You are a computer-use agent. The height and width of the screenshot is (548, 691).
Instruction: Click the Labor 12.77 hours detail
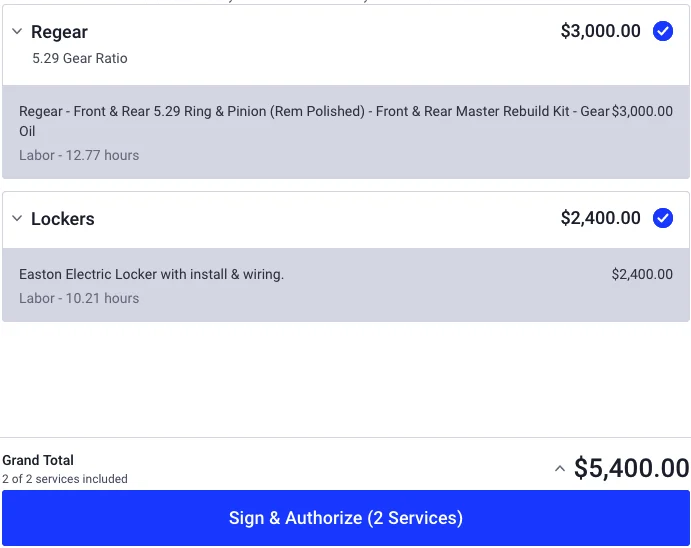tap(79, 156)
